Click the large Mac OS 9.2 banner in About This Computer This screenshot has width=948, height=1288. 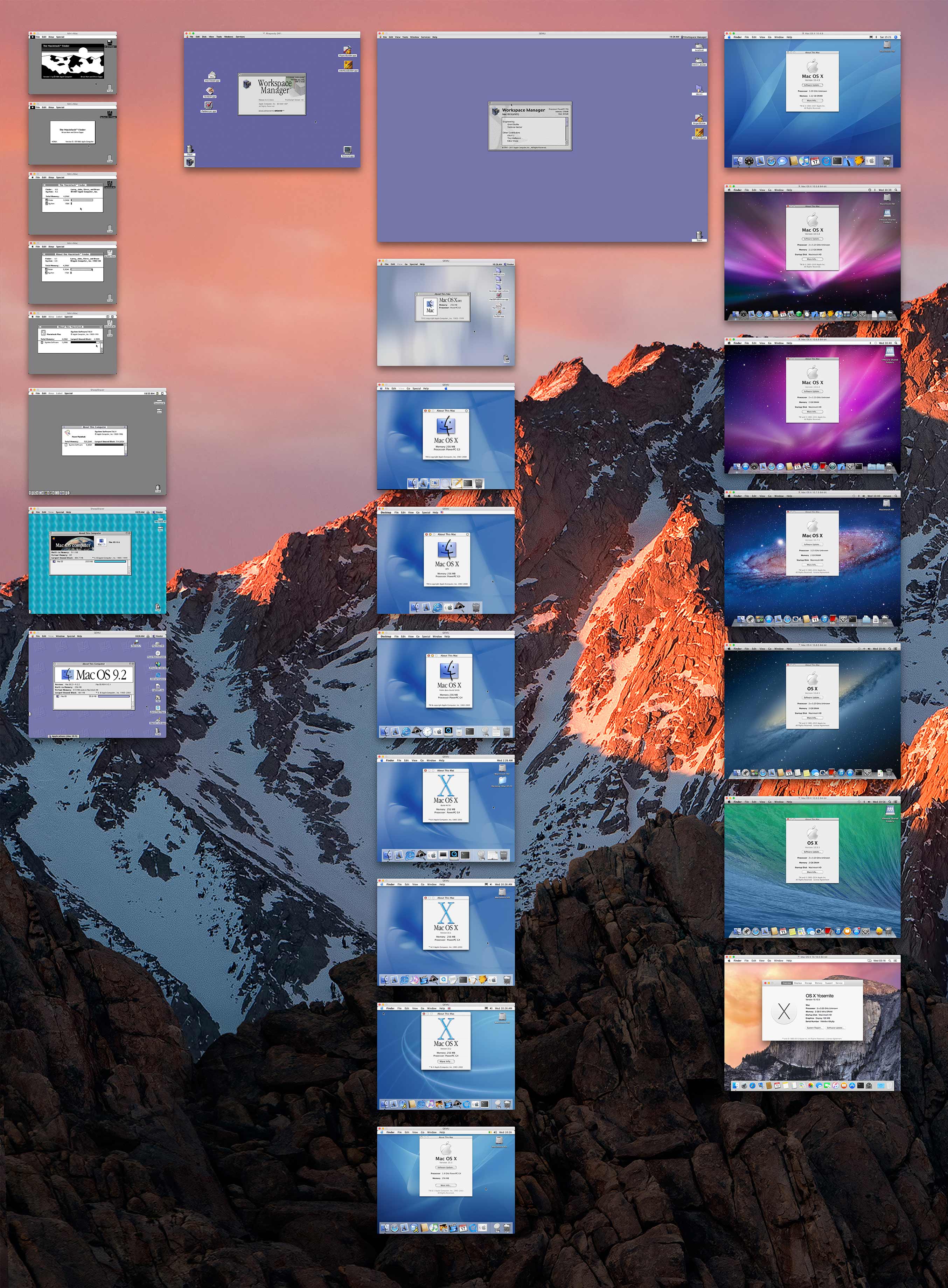click(x=95, y=675)
